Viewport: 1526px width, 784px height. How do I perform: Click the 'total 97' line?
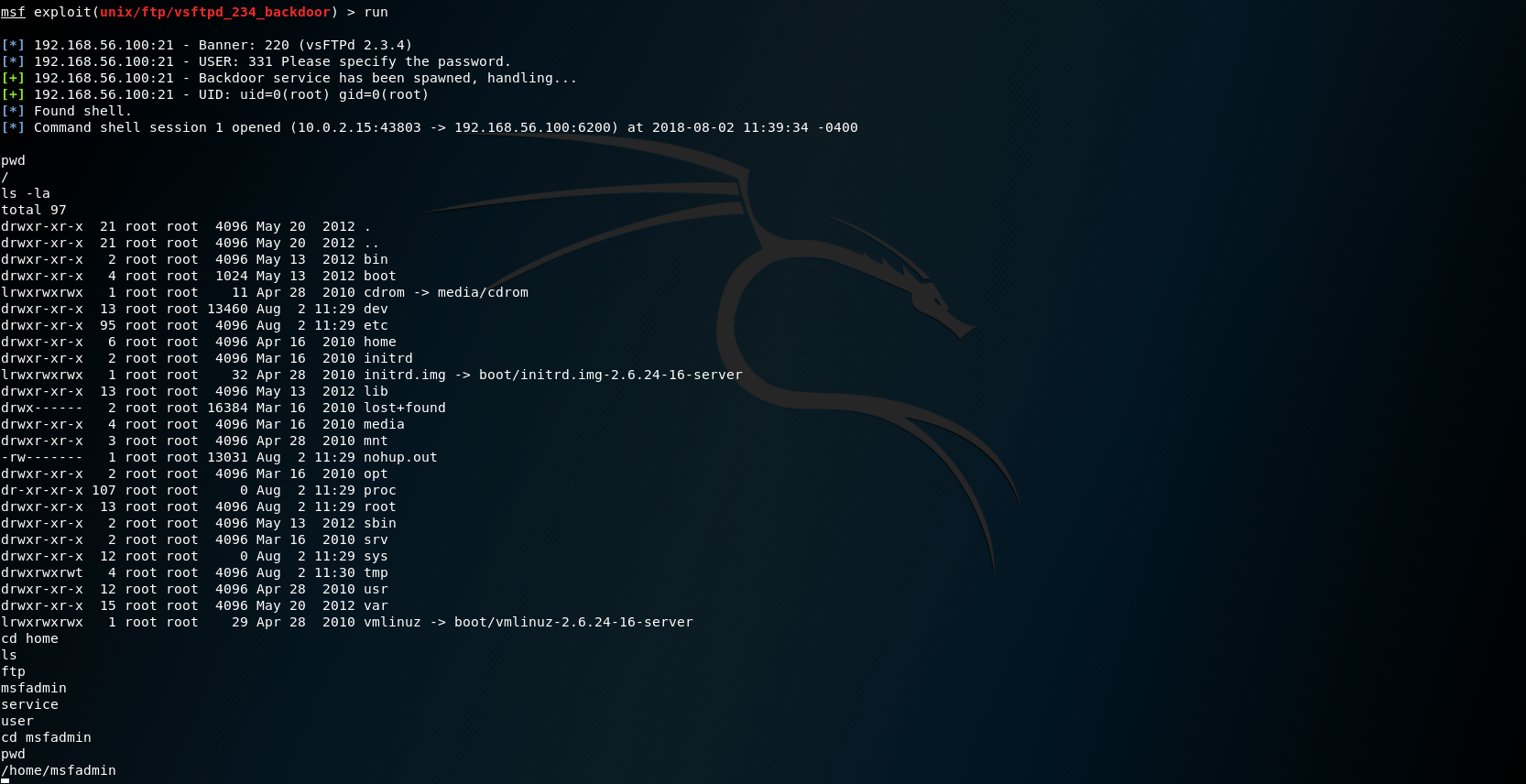click(34, 210)
